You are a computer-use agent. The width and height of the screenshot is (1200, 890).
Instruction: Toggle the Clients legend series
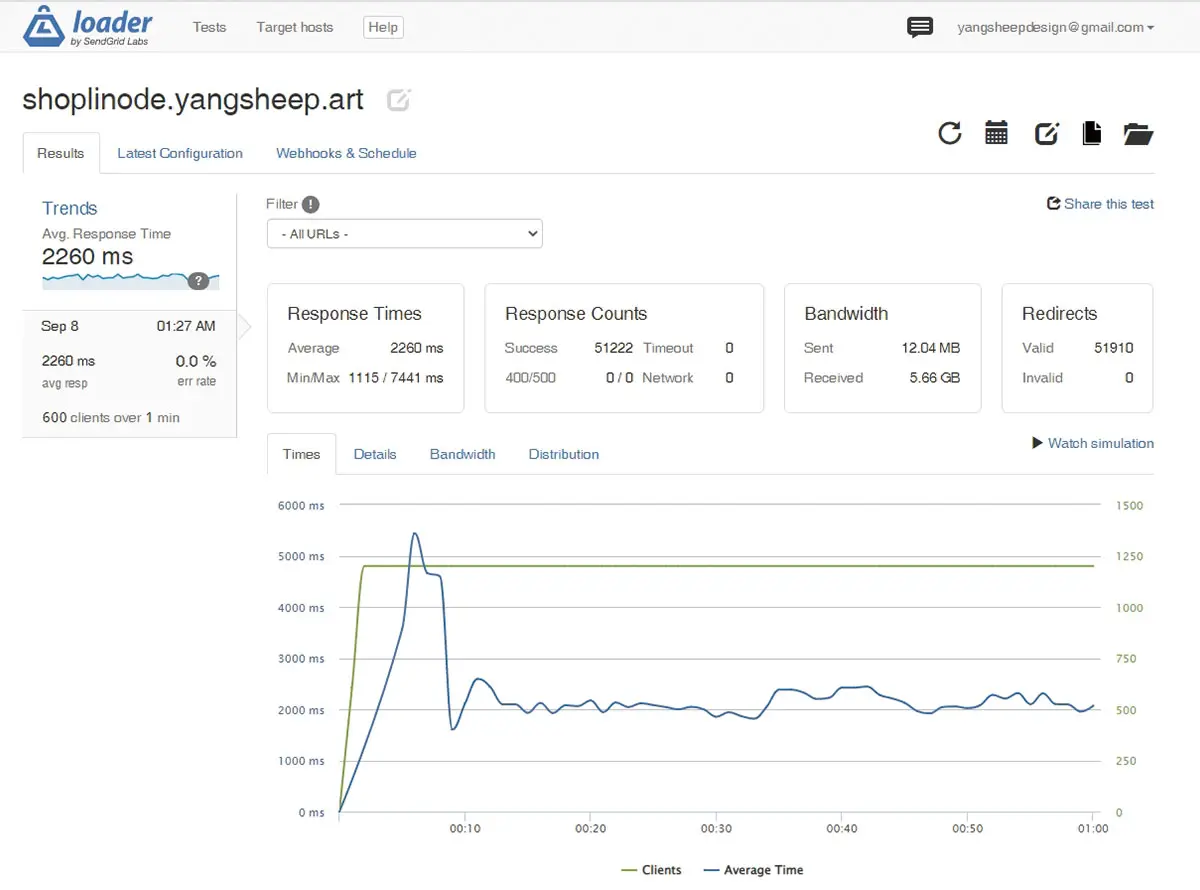[x=651, y=870]
